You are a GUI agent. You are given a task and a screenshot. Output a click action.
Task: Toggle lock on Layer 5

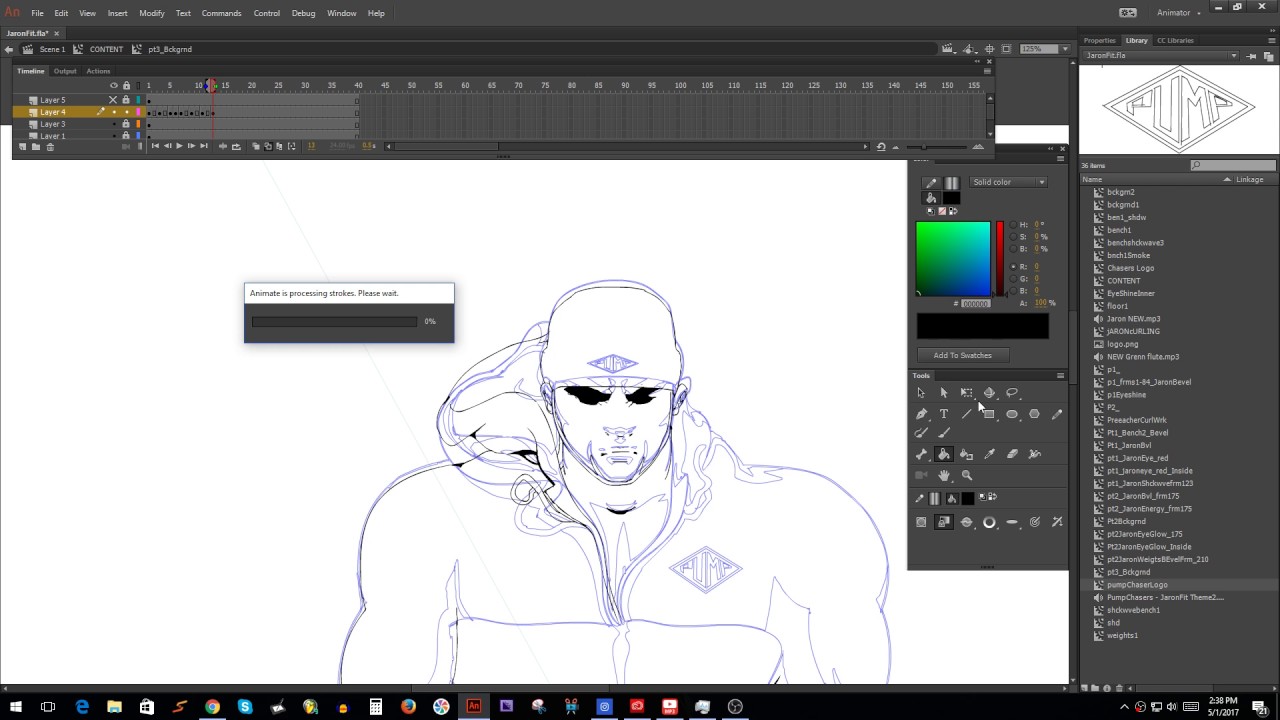126,100
